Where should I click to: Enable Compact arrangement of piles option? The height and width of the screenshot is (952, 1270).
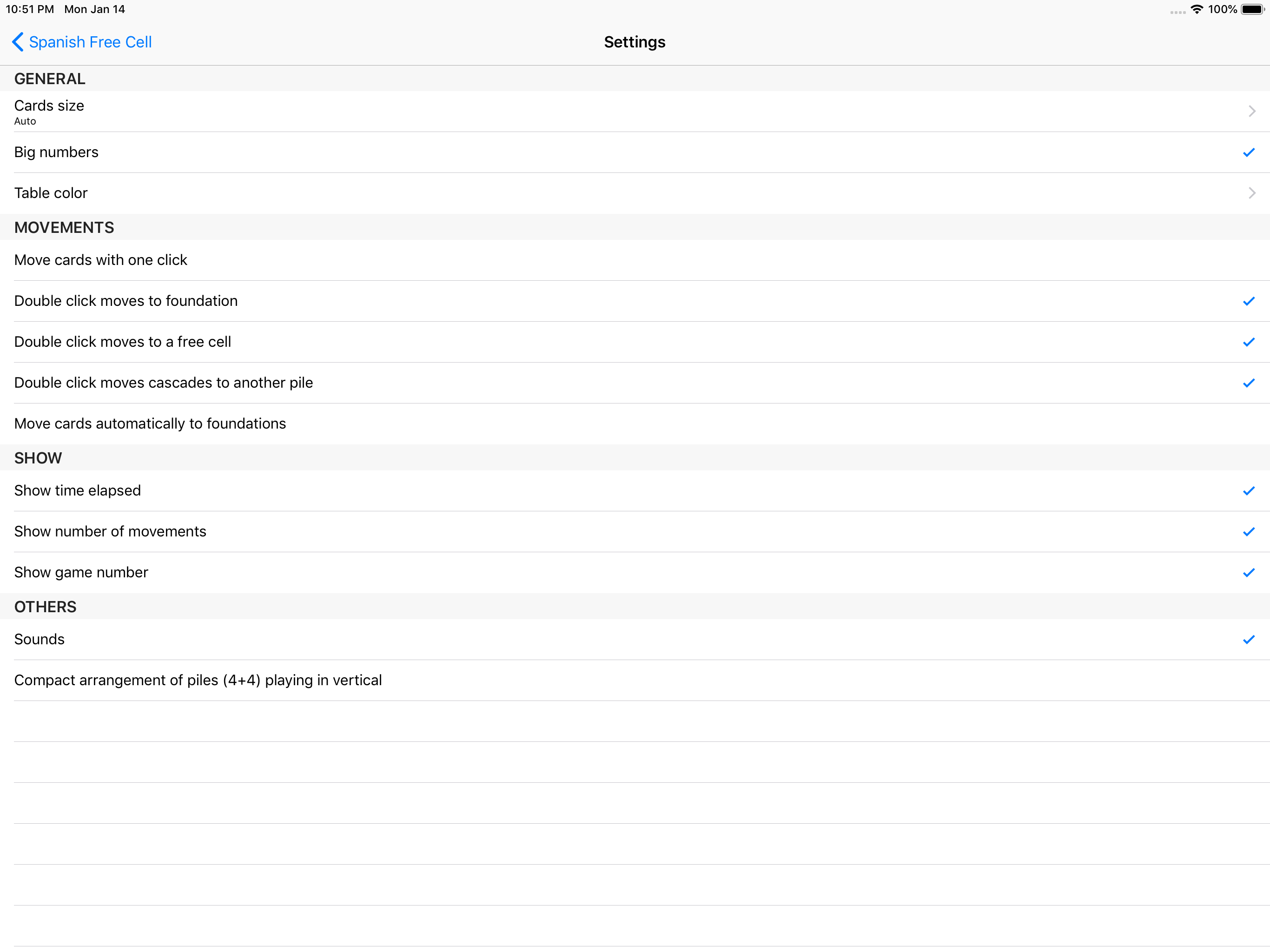(x=198, y=681)
